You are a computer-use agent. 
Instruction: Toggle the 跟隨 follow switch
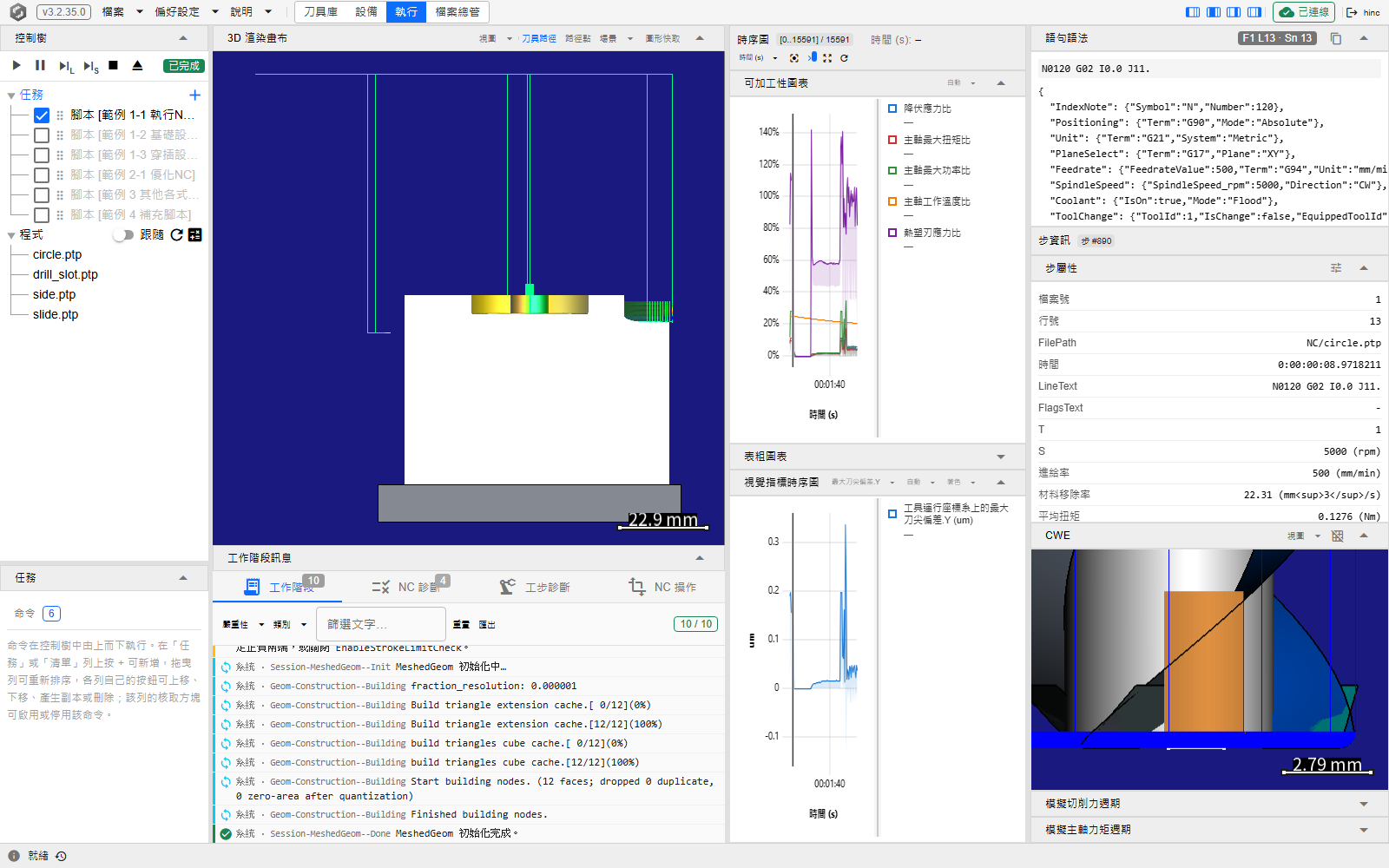[123, 234]
